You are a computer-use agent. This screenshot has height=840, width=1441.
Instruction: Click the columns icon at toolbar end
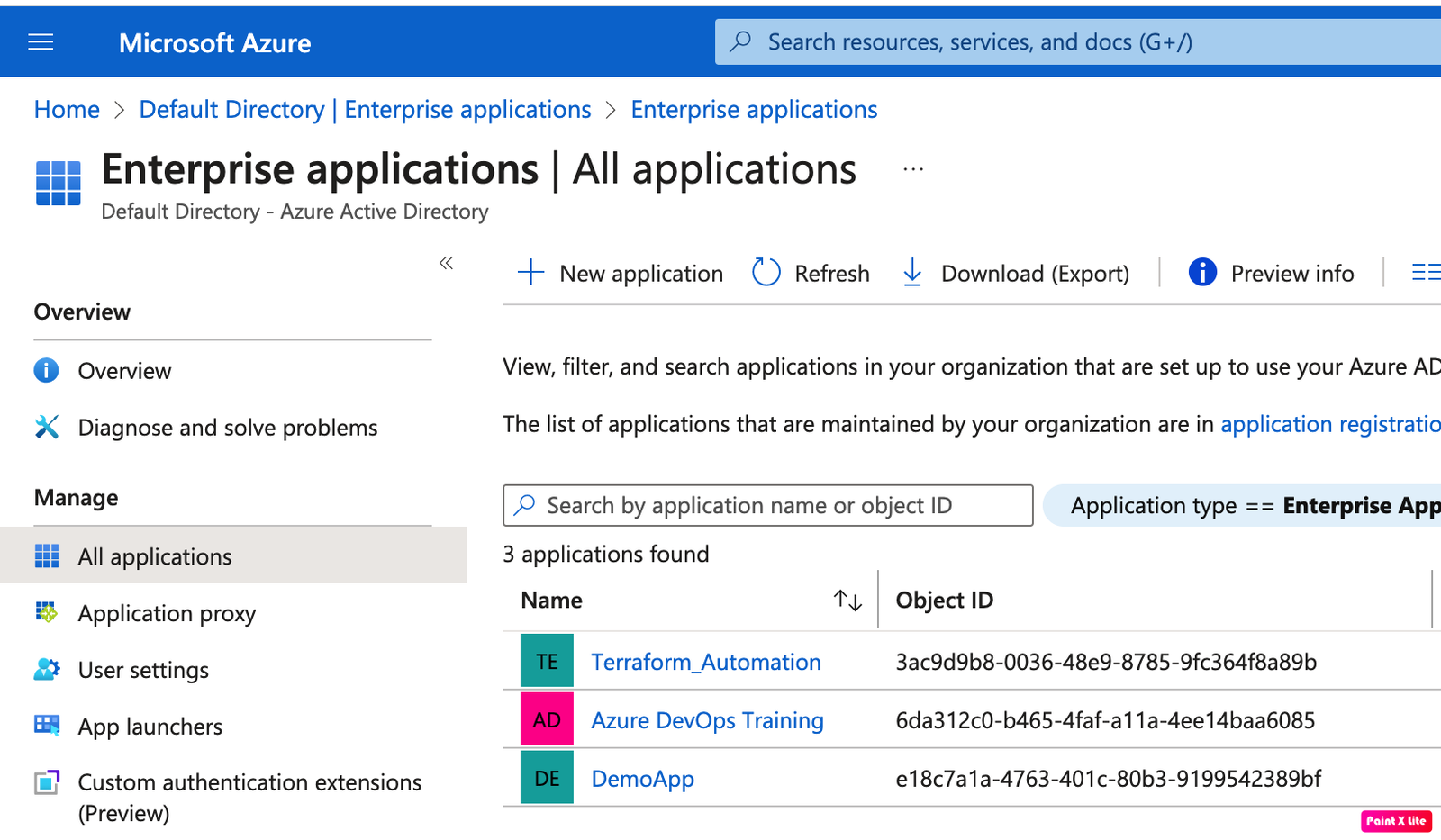1426,272
